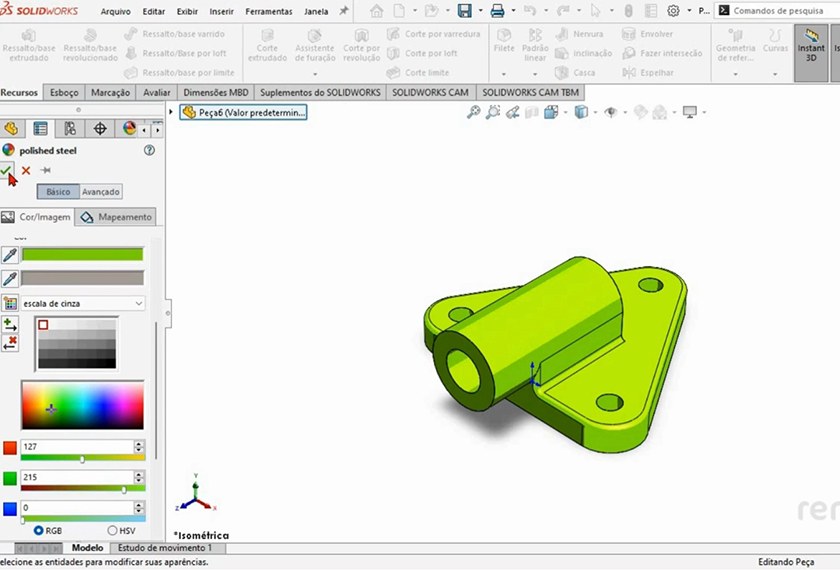Open the escala de cinza swatch dropdown
Screen dimensions: 840x570
(x=138, y=303)
